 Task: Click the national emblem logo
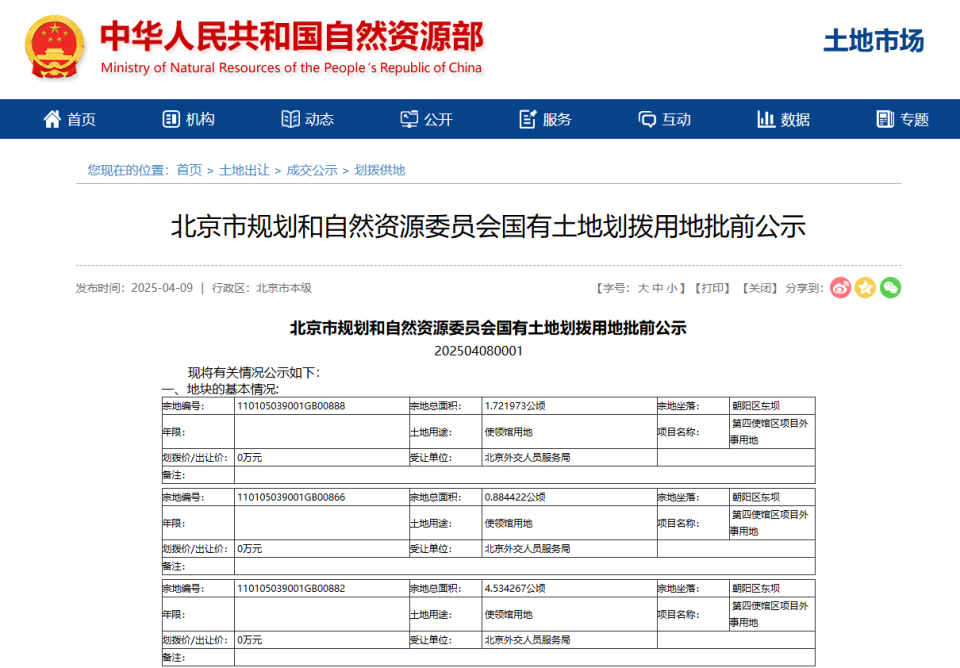54,47
